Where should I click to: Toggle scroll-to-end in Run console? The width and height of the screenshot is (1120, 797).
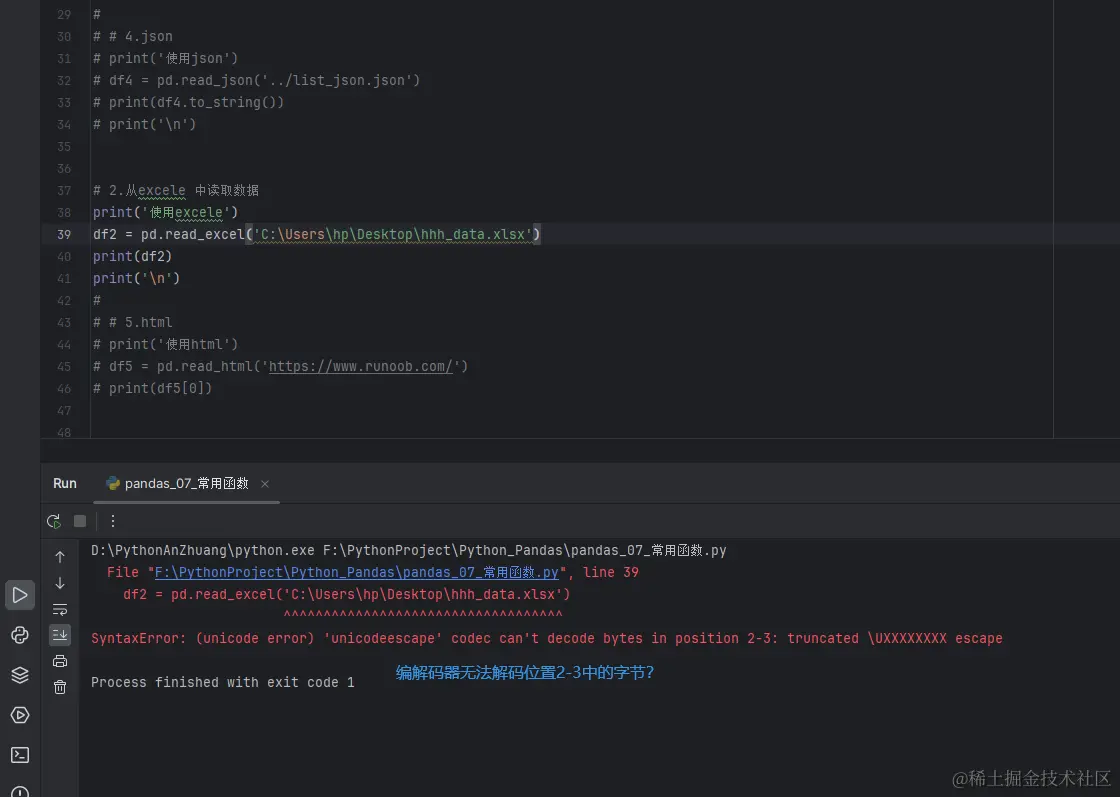60,634
